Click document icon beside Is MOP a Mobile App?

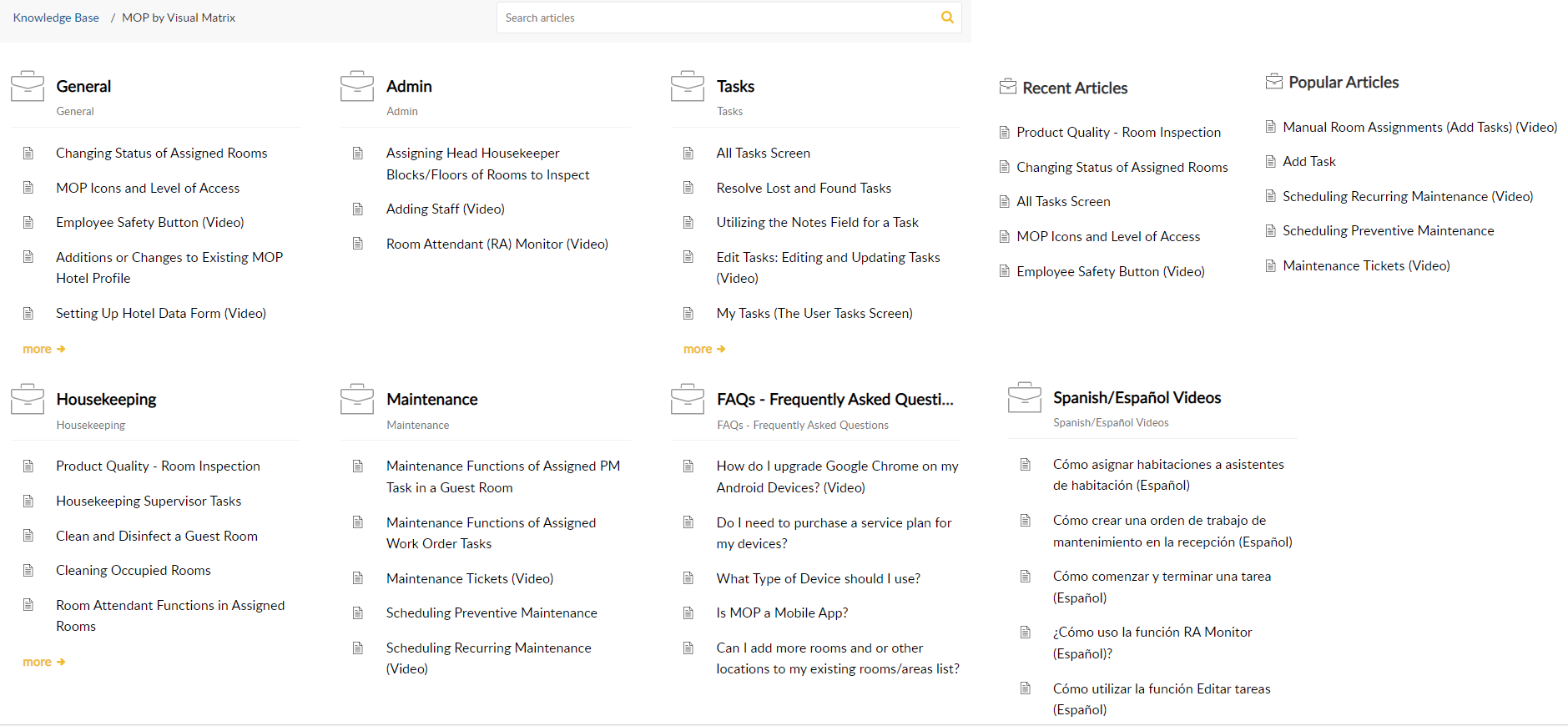coord(688,613)
